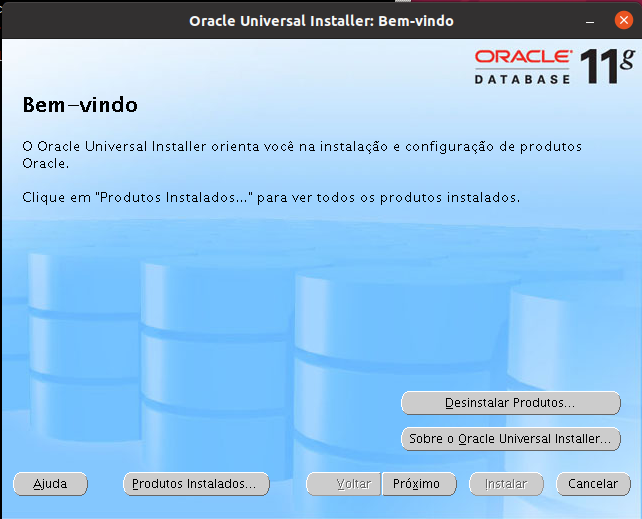This screenshot has height=519, width=642.
Task: Click the sentence starting 'Clique em "Produtos Instalados..."'
Action: click(x=271, y=198)
